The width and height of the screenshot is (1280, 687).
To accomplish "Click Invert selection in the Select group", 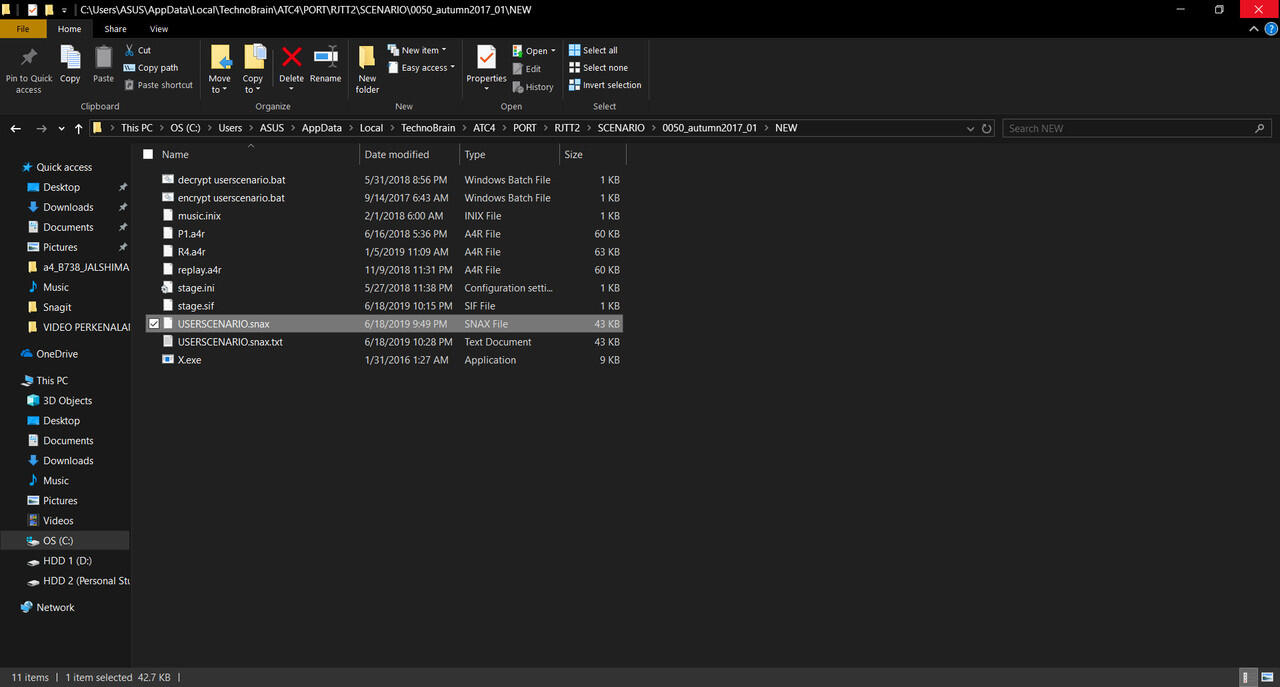I will (x=606, y=85).
